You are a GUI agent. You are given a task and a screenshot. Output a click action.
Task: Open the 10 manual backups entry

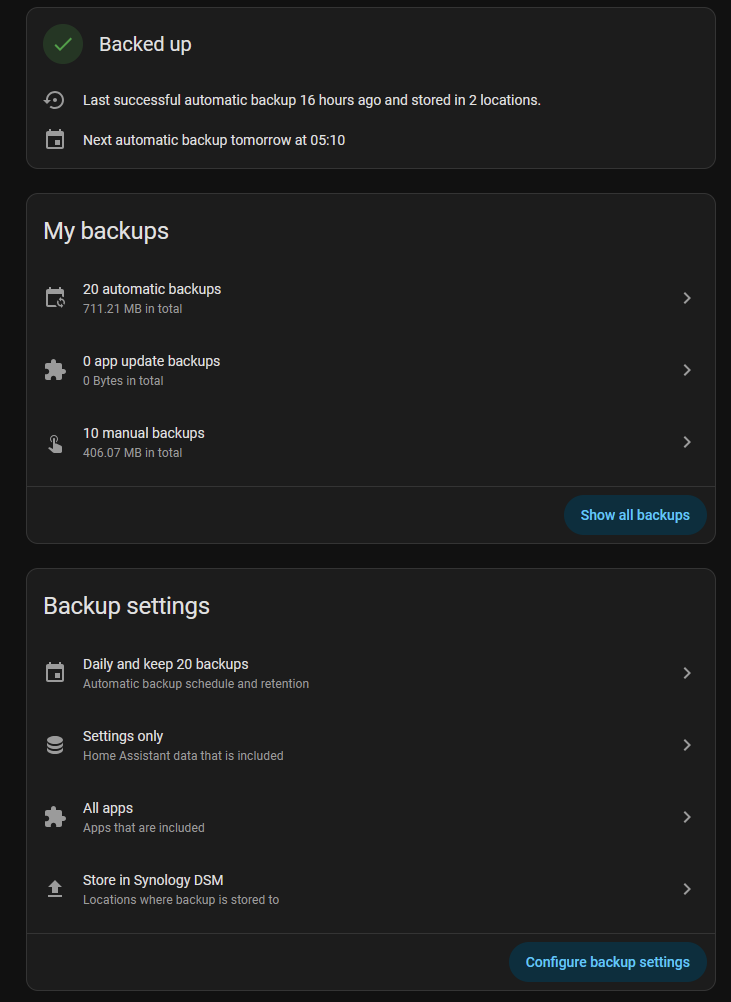click(x=143, y=434)
